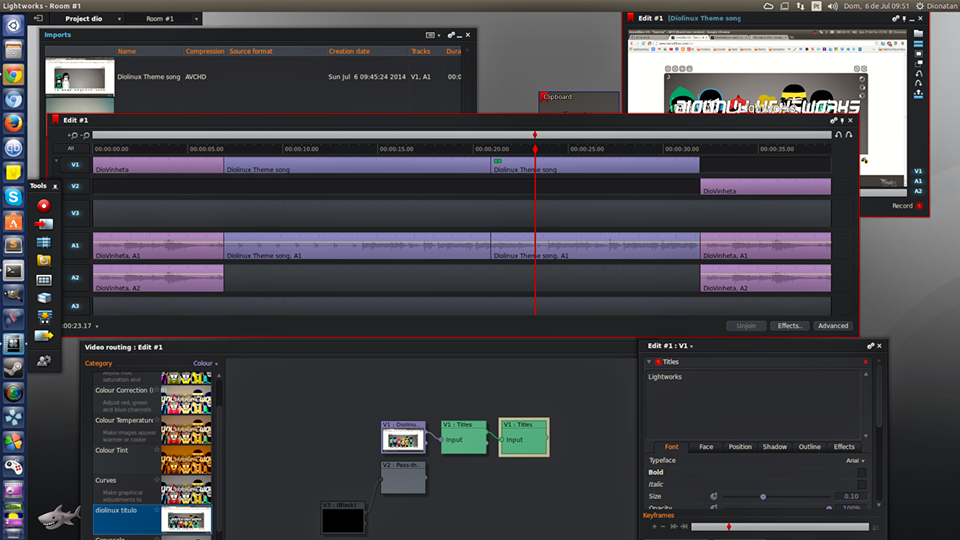
Task: Click the Advanced button under timeline
Action: click(833, 326)
